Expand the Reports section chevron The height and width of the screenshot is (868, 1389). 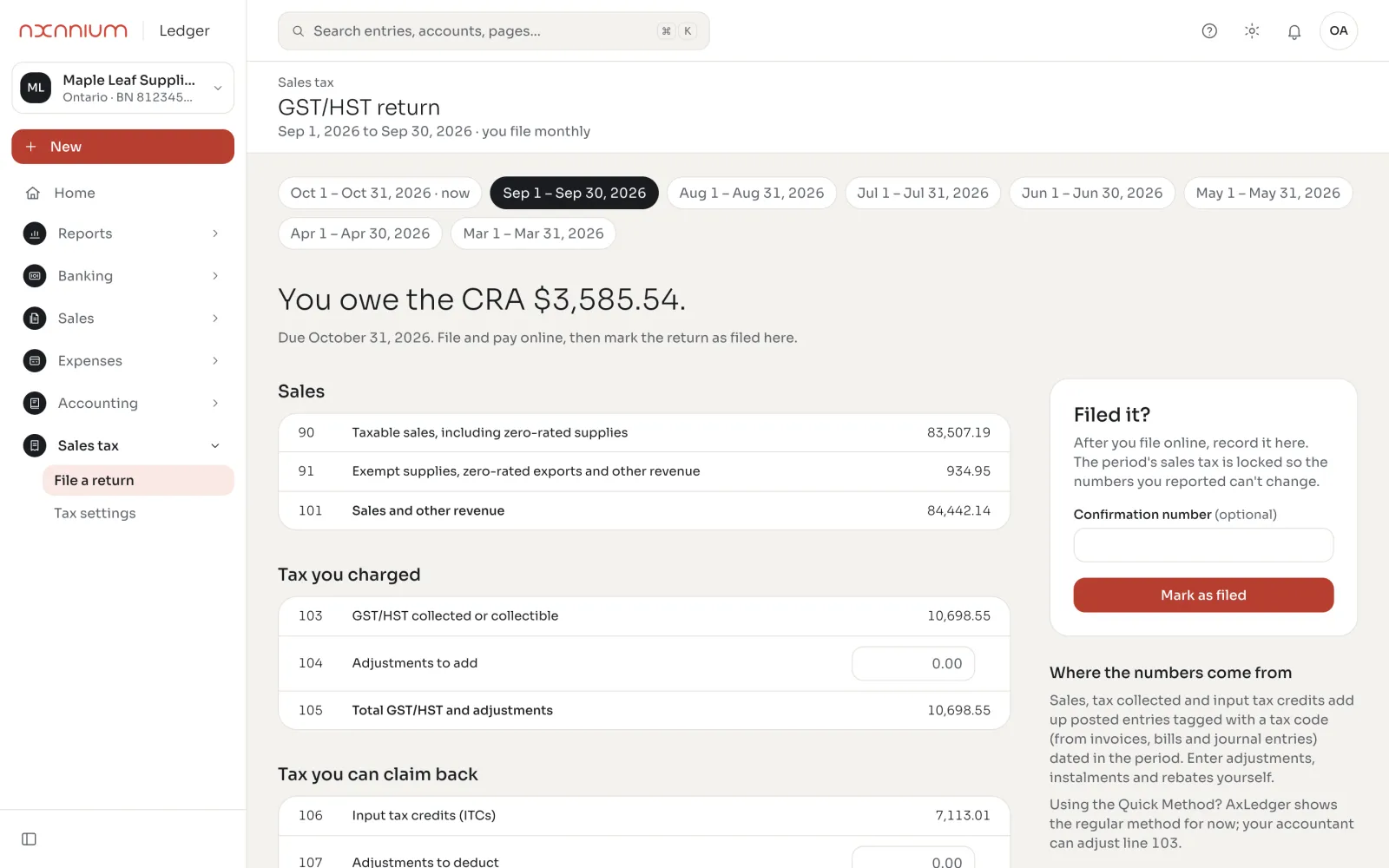(x=215, y=233)
